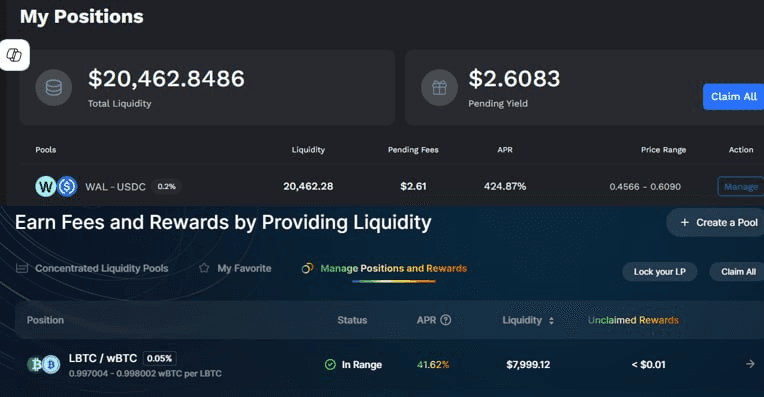This screenshot has height=397, width=764.
Task: Click the $2.61 pending fees cell
Action: pos(413,186)
